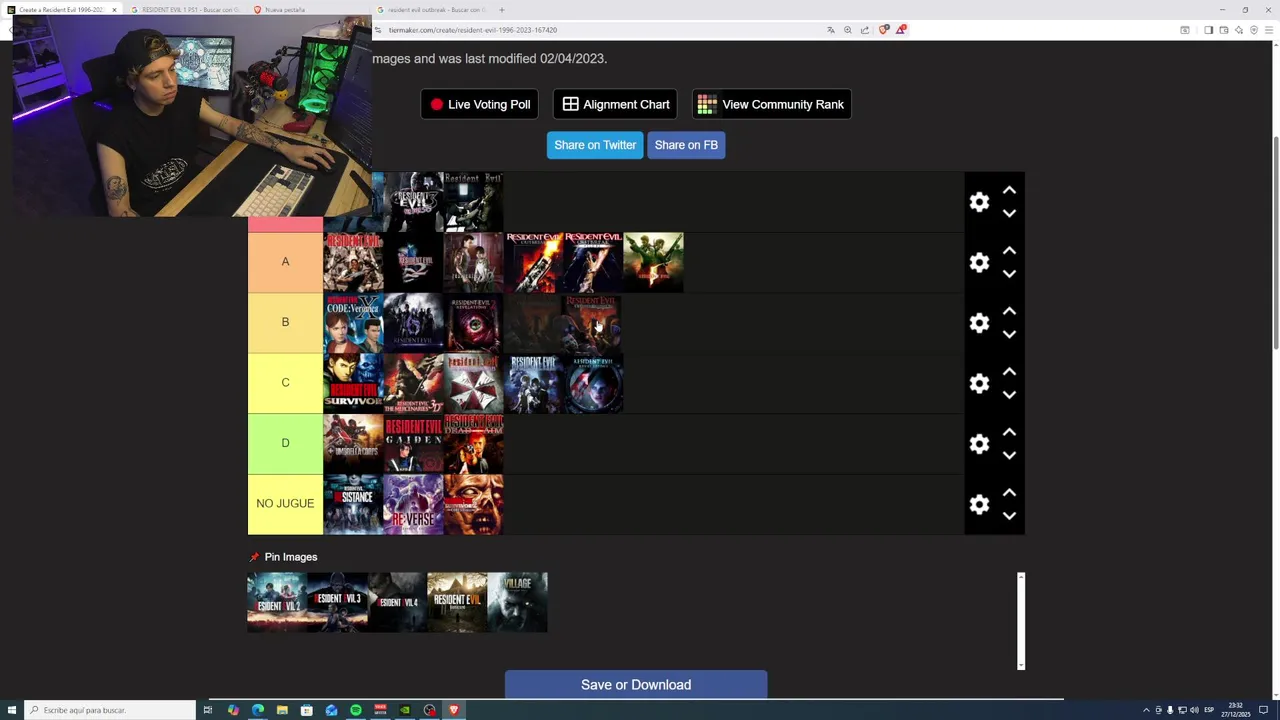Click the translate page icon in address bar
Viewport: 1280px width, 720px height.
click(x=831, y=30)
